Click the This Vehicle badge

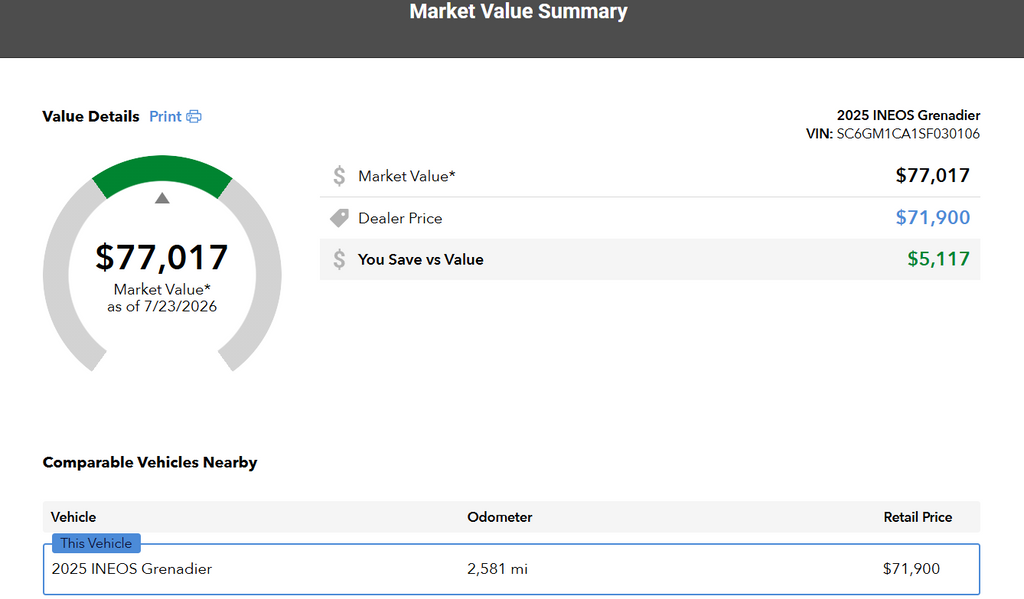[96, 543]
